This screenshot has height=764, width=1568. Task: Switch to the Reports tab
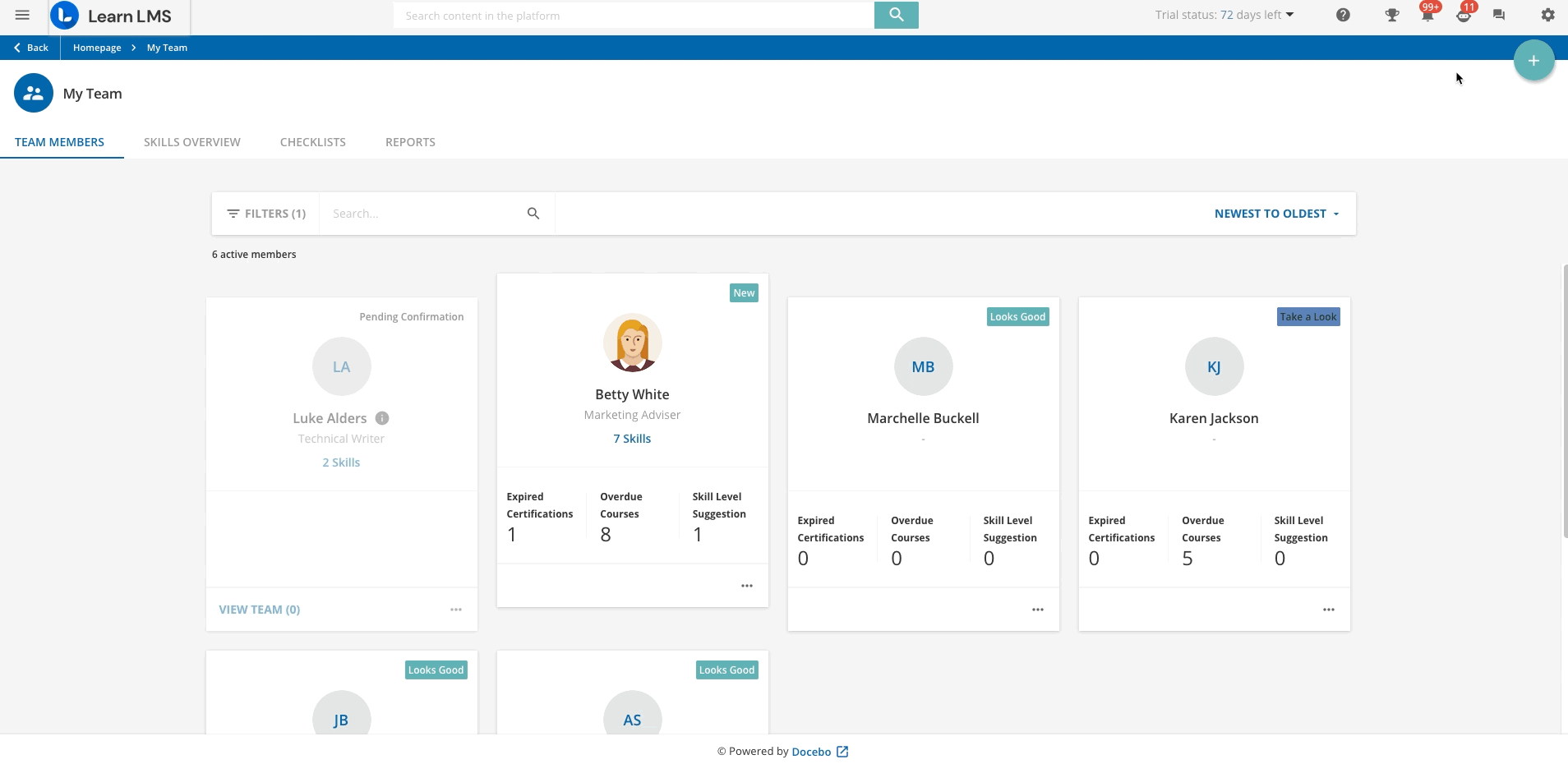click(x=410, y=141)
